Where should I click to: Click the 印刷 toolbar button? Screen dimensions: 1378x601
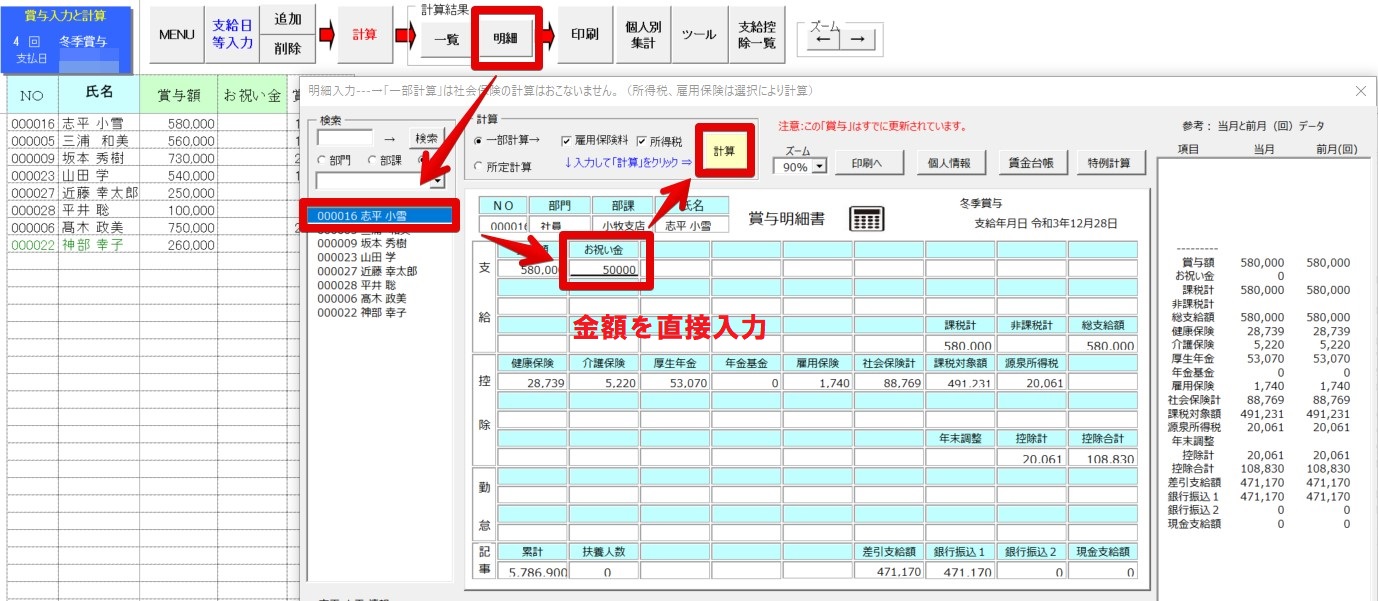click(584, 35)
